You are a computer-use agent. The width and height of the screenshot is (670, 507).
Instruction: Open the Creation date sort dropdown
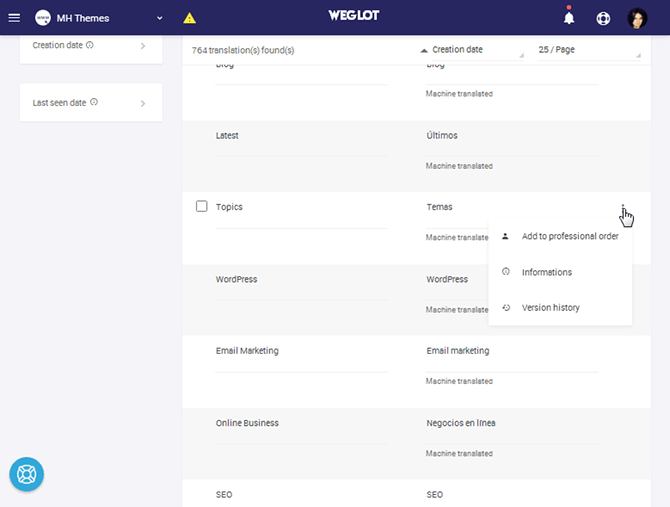(x=477, y=50)
